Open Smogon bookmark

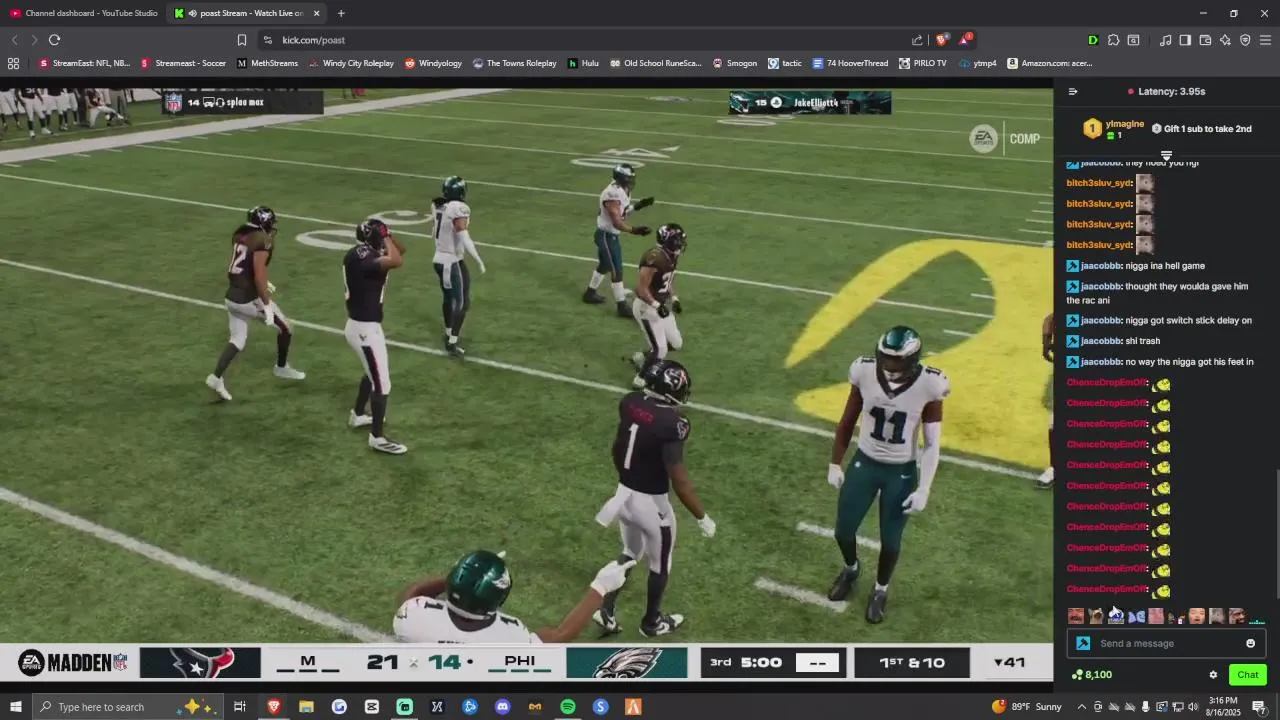pos(734,63)
